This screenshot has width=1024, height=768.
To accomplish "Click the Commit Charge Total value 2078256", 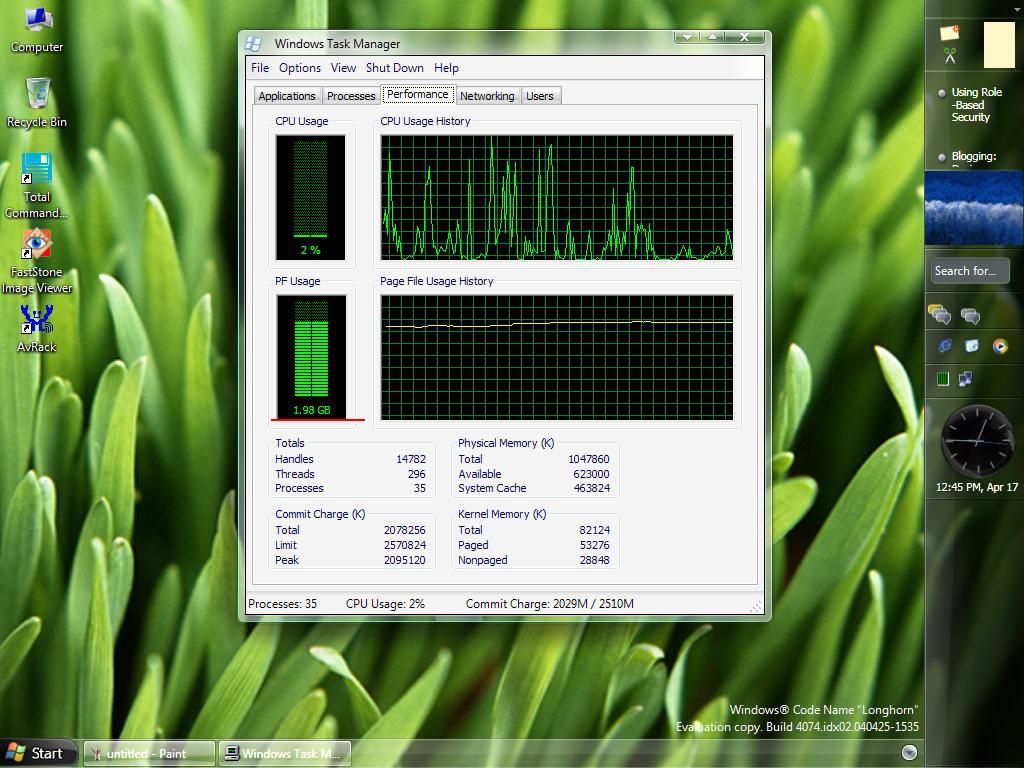I will [x=405, y=530].
